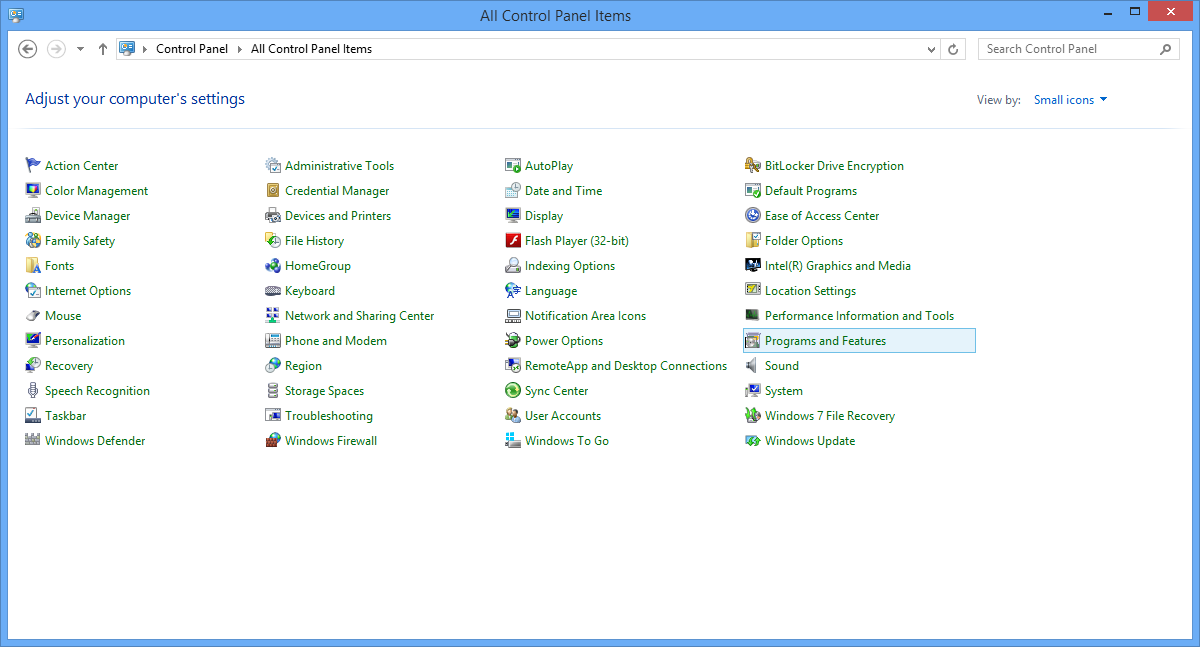Open Performance Information and Tools link
1200x647 pixels.
point(859,316)
